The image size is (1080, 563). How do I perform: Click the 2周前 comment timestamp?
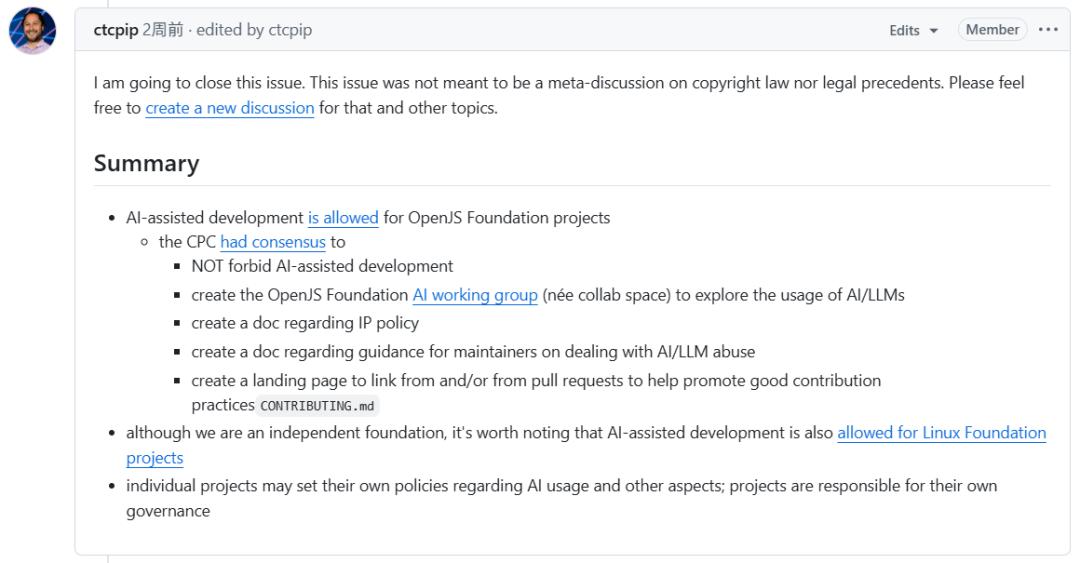(x=164, y=30)
